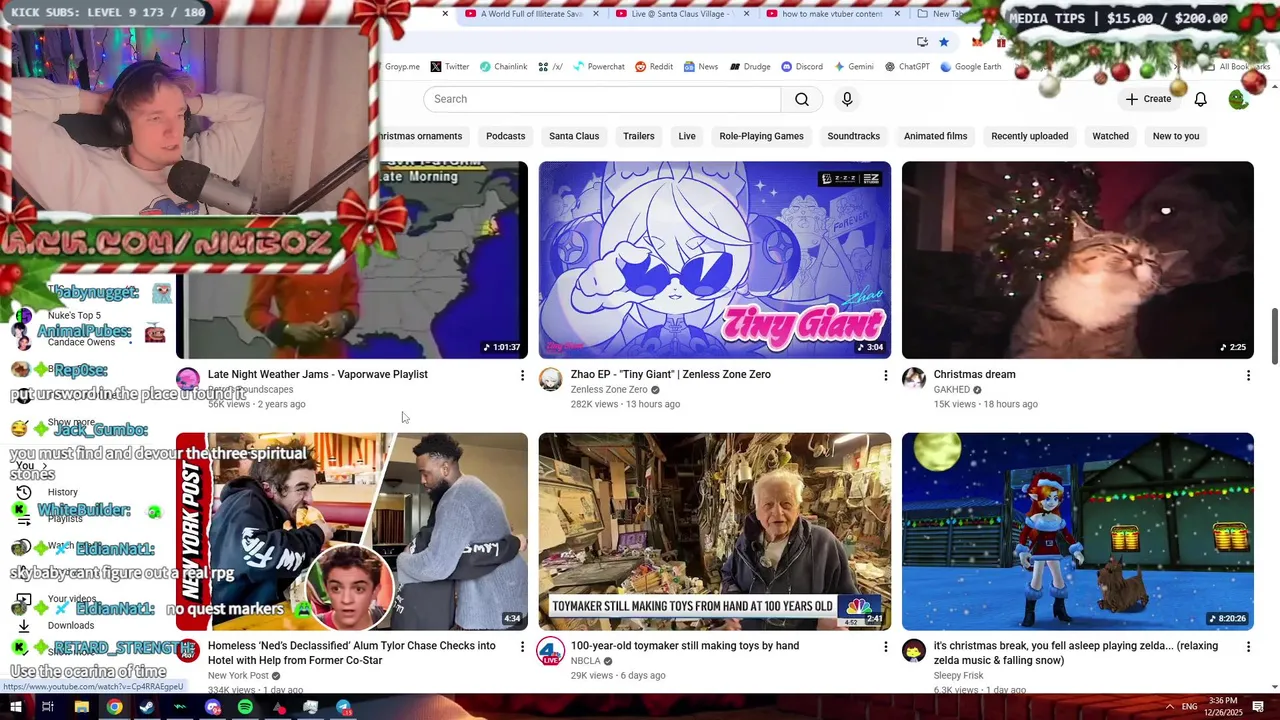Play the Tiny Giant video thumbnail

714,260
